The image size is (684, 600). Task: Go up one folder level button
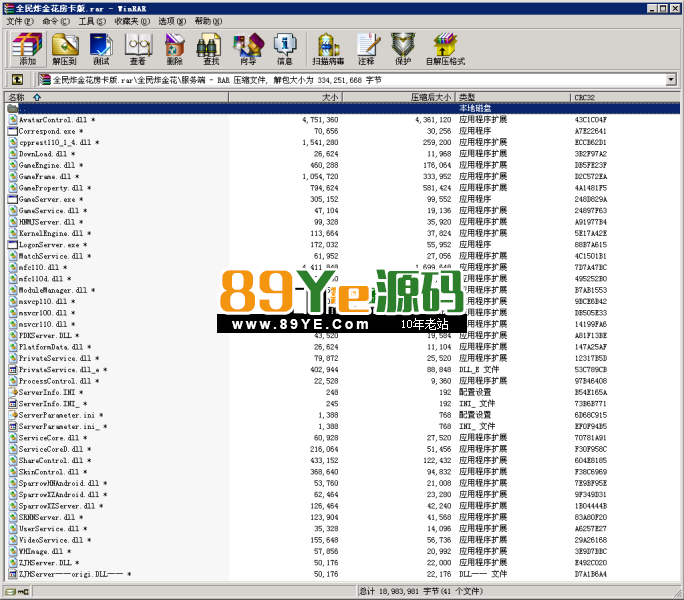click(x=17, y=79)
